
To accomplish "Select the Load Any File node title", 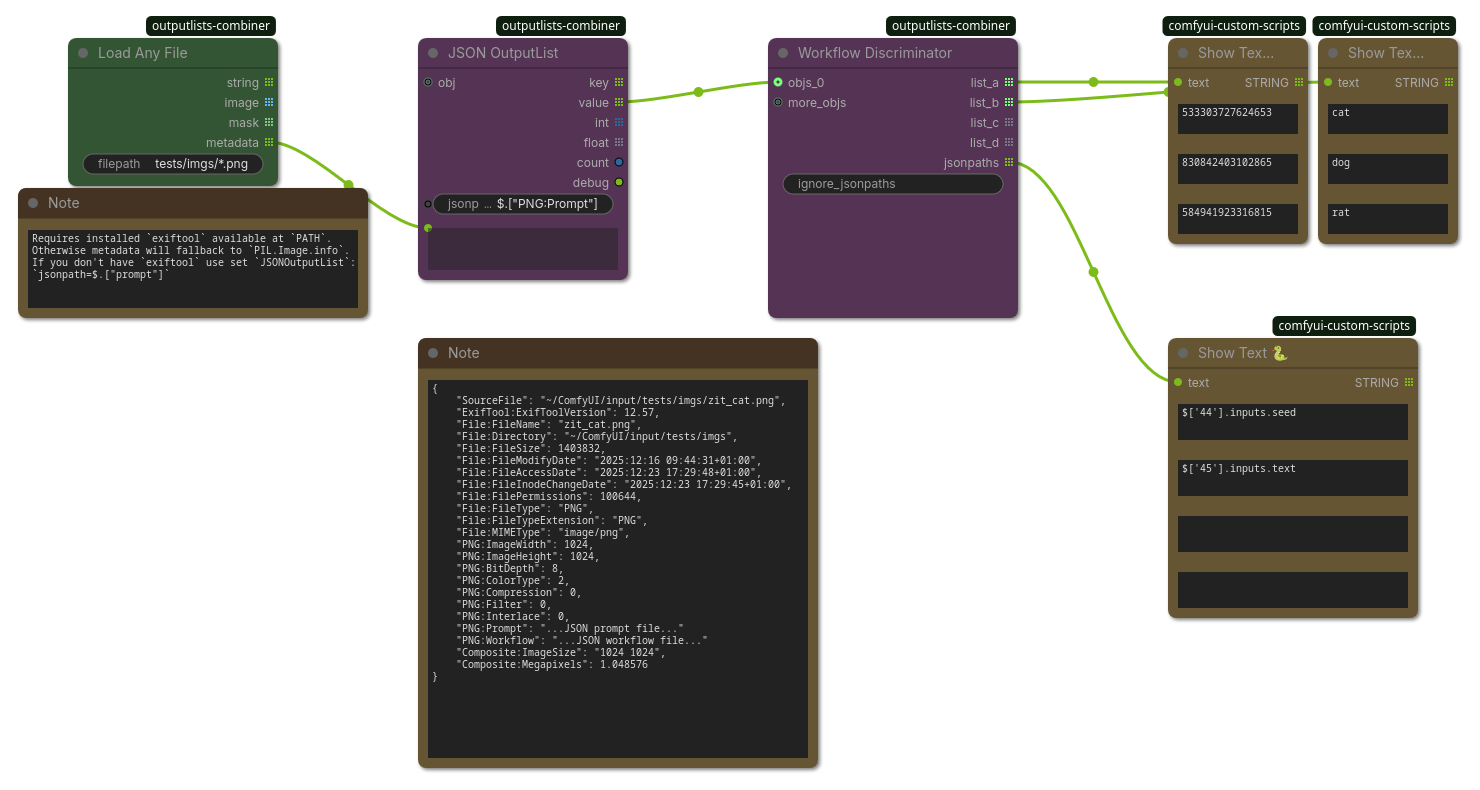I will point(143,53).
